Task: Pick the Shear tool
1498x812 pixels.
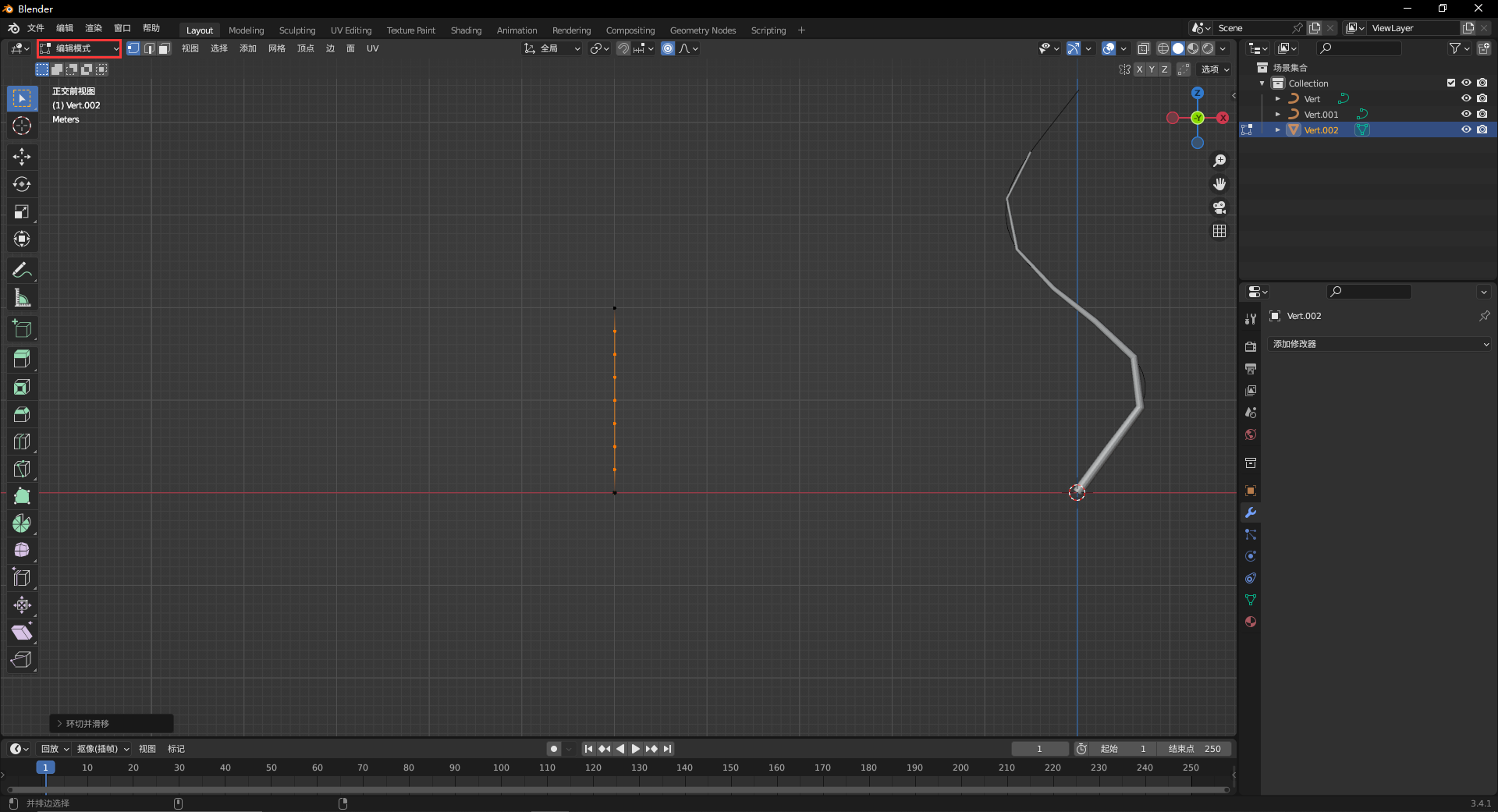Action: click(x=22, y=633)
